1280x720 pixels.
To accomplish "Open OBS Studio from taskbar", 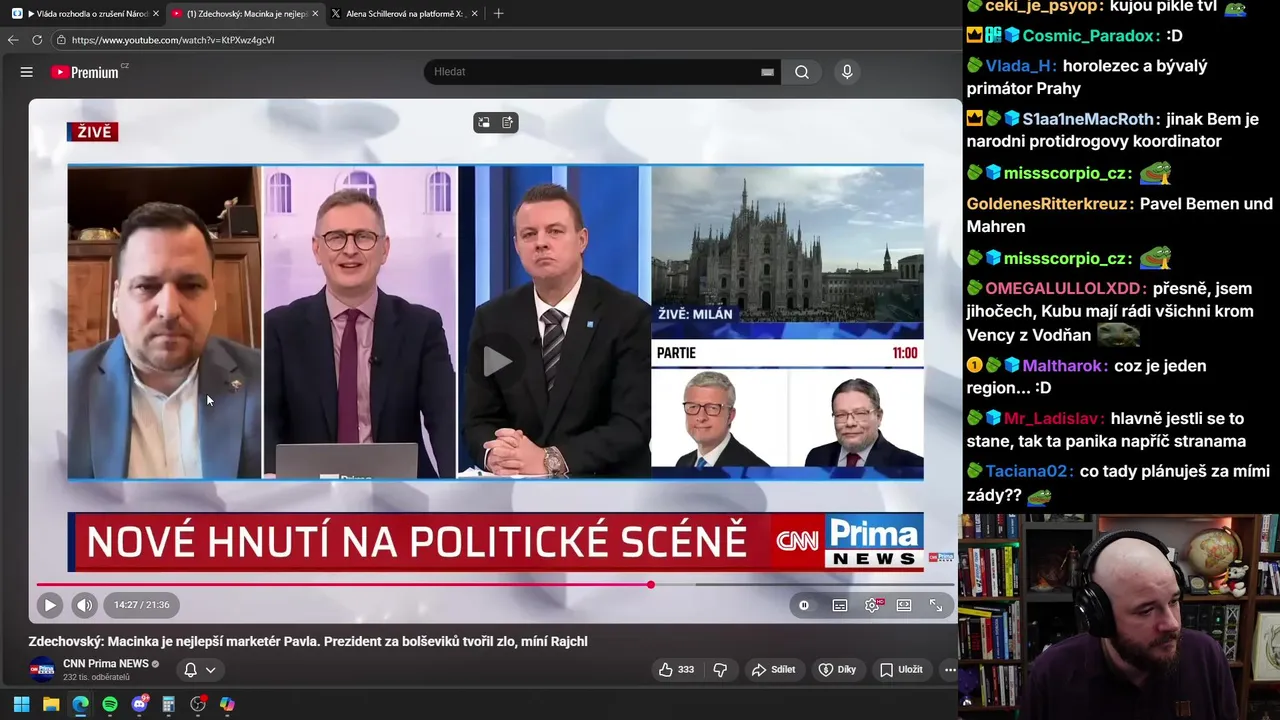I will coord(198,704).
